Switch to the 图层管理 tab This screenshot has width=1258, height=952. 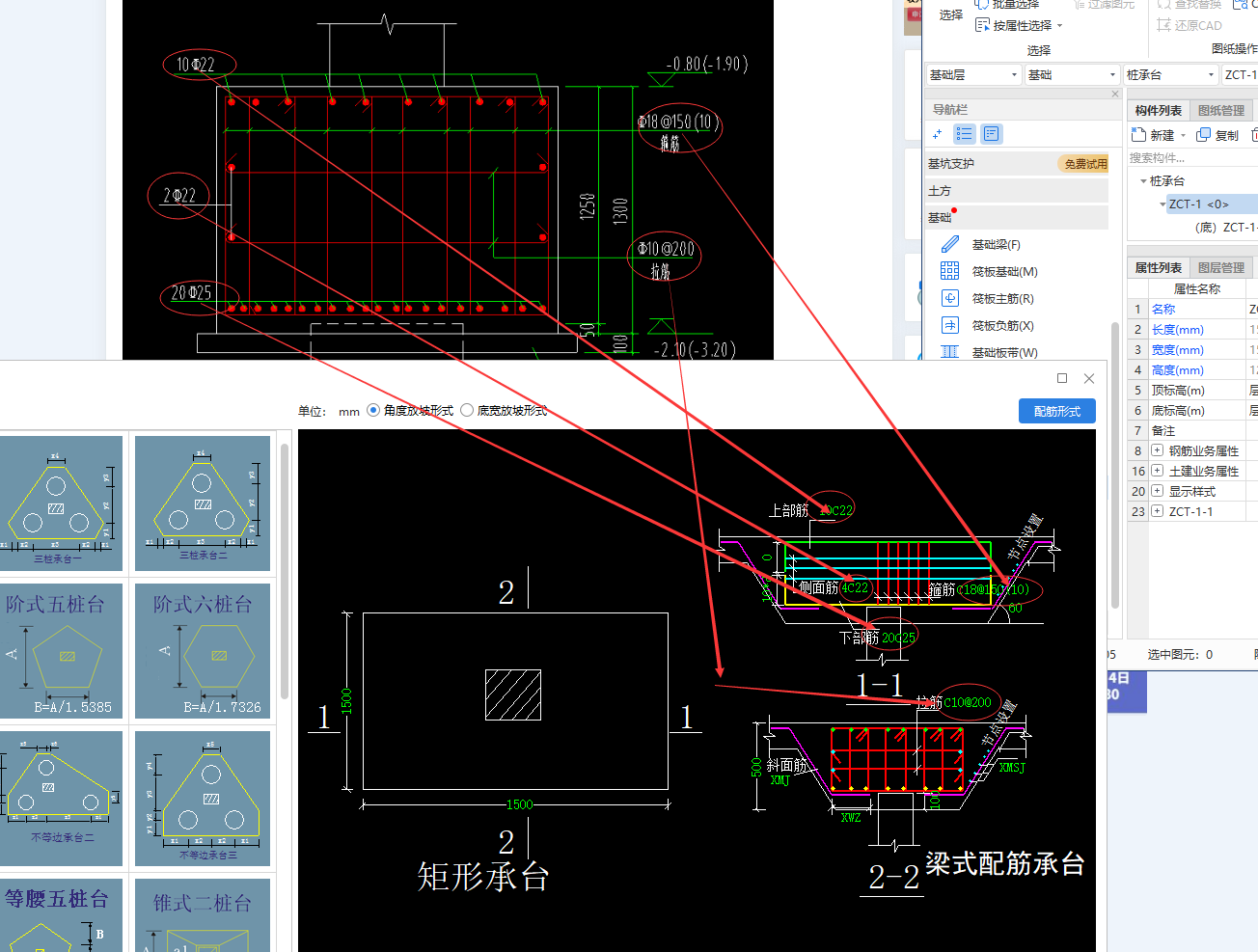pos(1221,267)
